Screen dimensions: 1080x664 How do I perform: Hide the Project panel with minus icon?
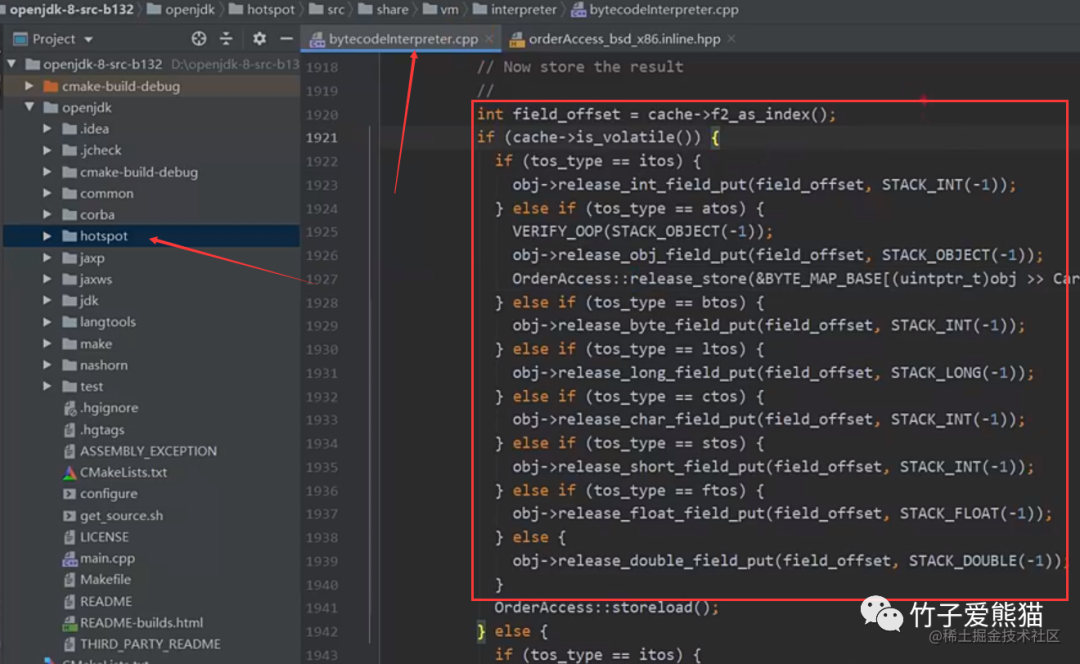(x=287, y=39)
